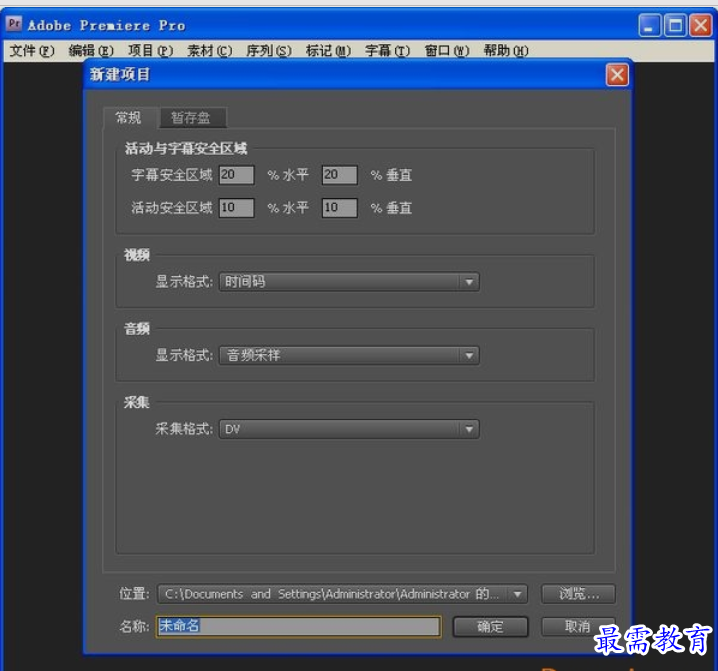The height and width of the screenshot is (671, 718).
Task: Switch to the 暂存盘 tab
Action: (x=192, y=118)
